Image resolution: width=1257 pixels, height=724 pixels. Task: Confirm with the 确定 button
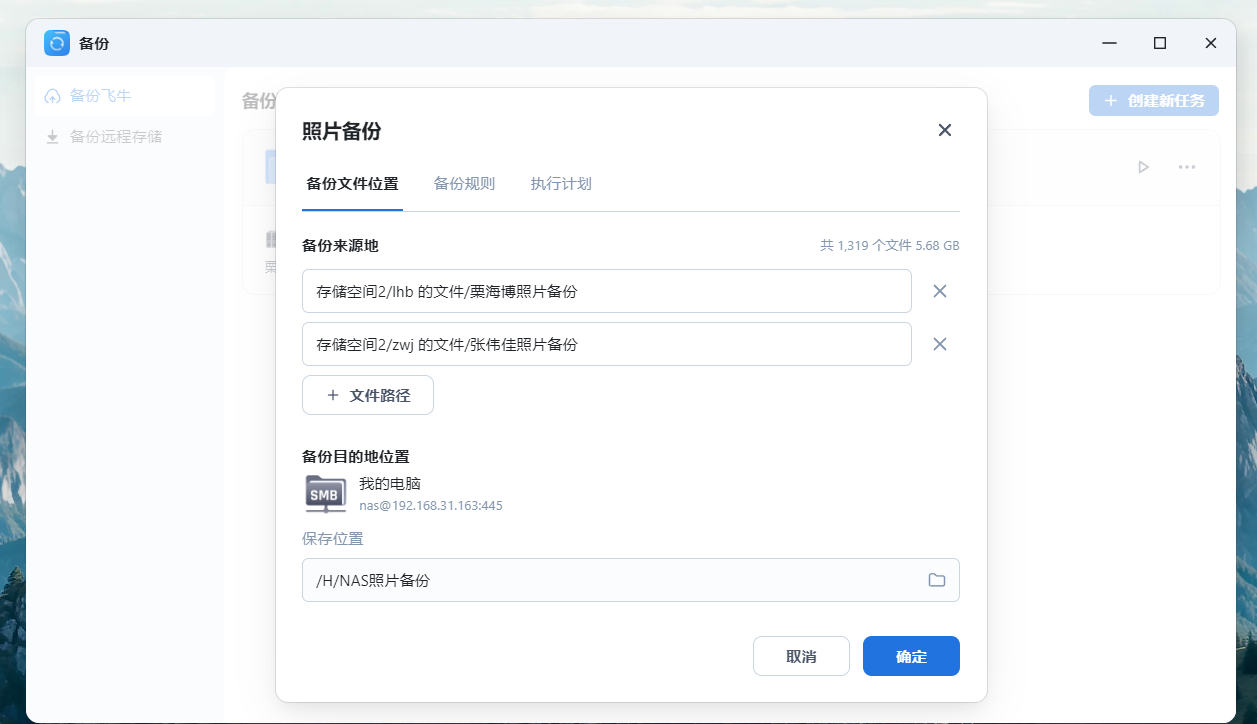[911, 656]
